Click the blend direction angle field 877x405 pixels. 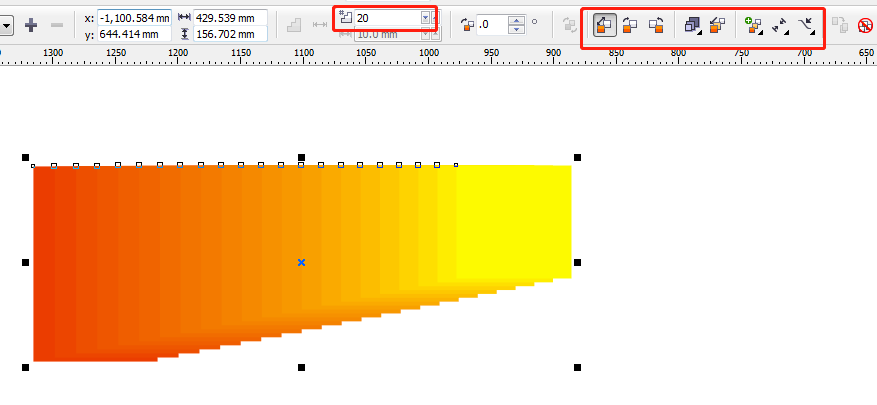click(x=495, y=24)
